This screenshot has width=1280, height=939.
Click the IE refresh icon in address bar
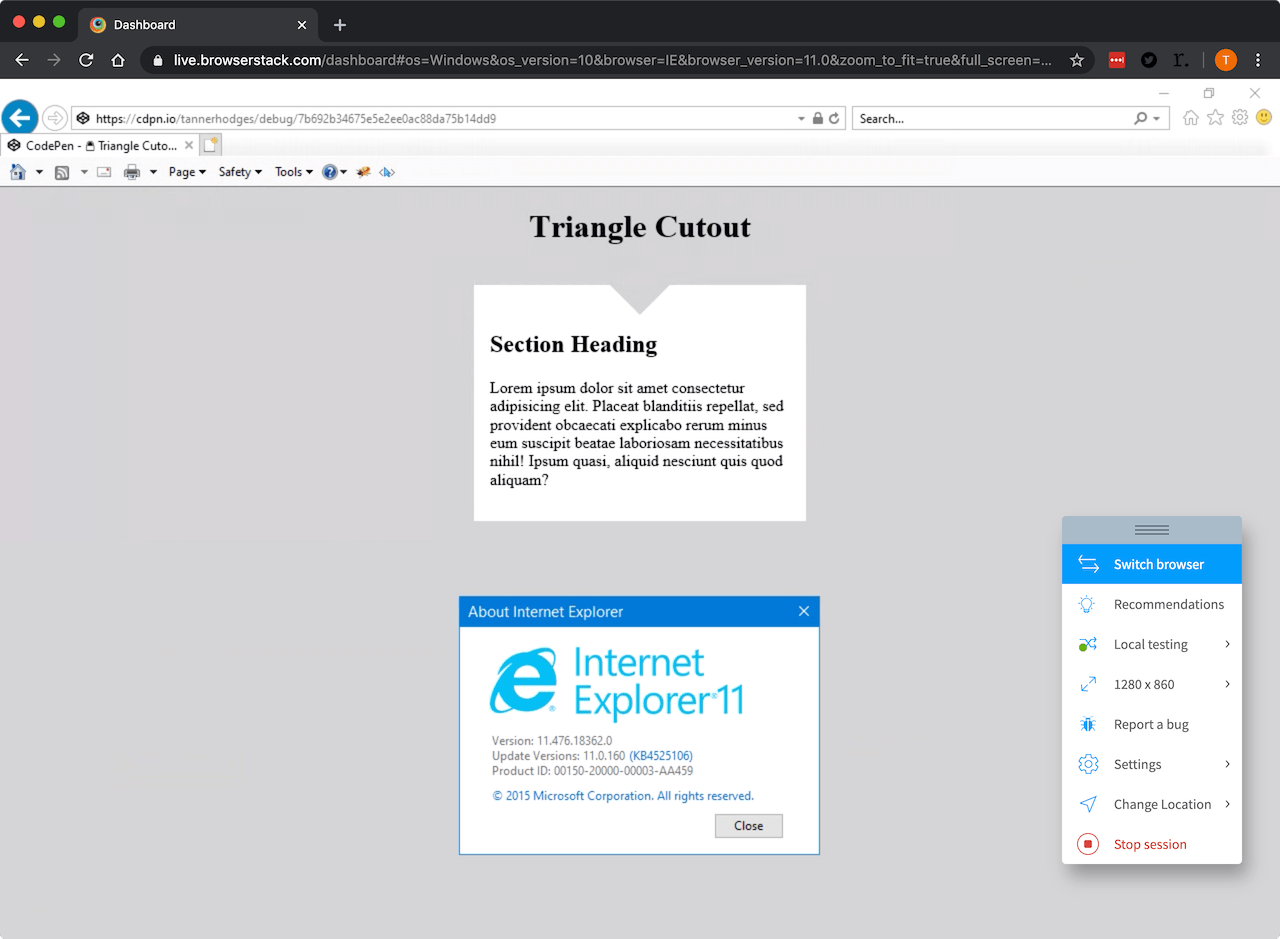point(834,118)
